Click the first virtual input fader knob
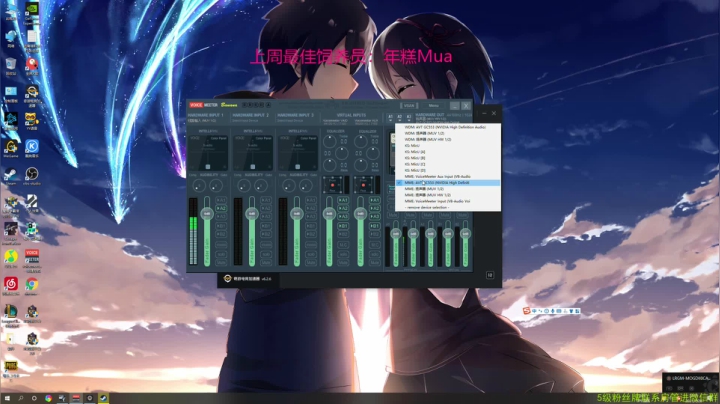Screen dimensions: 720x404 (x=329, y=213)
